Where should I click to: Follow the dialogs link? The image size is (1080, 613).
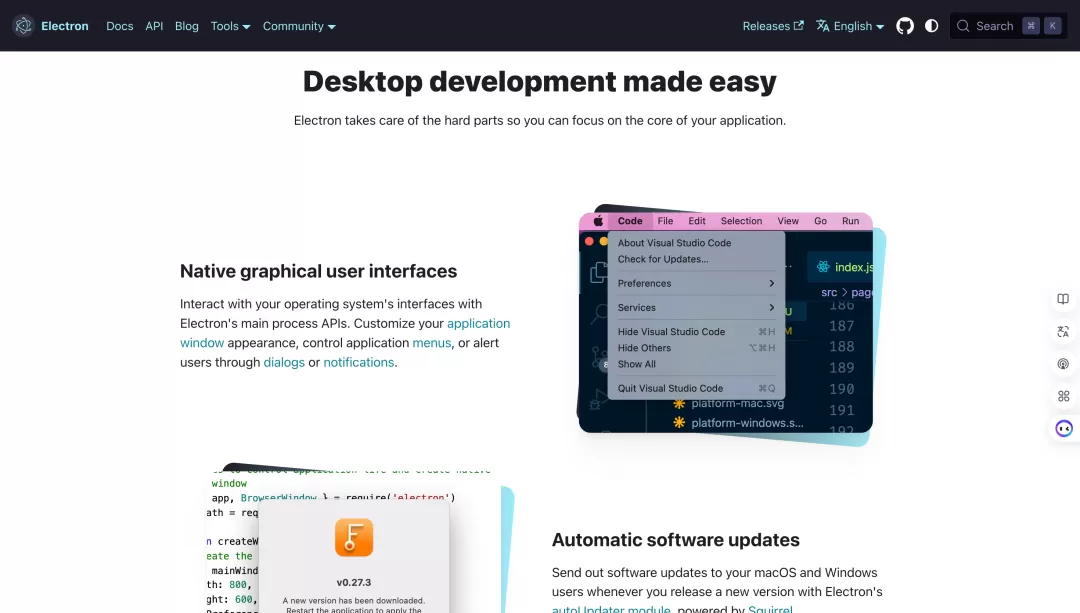point(284,362)
